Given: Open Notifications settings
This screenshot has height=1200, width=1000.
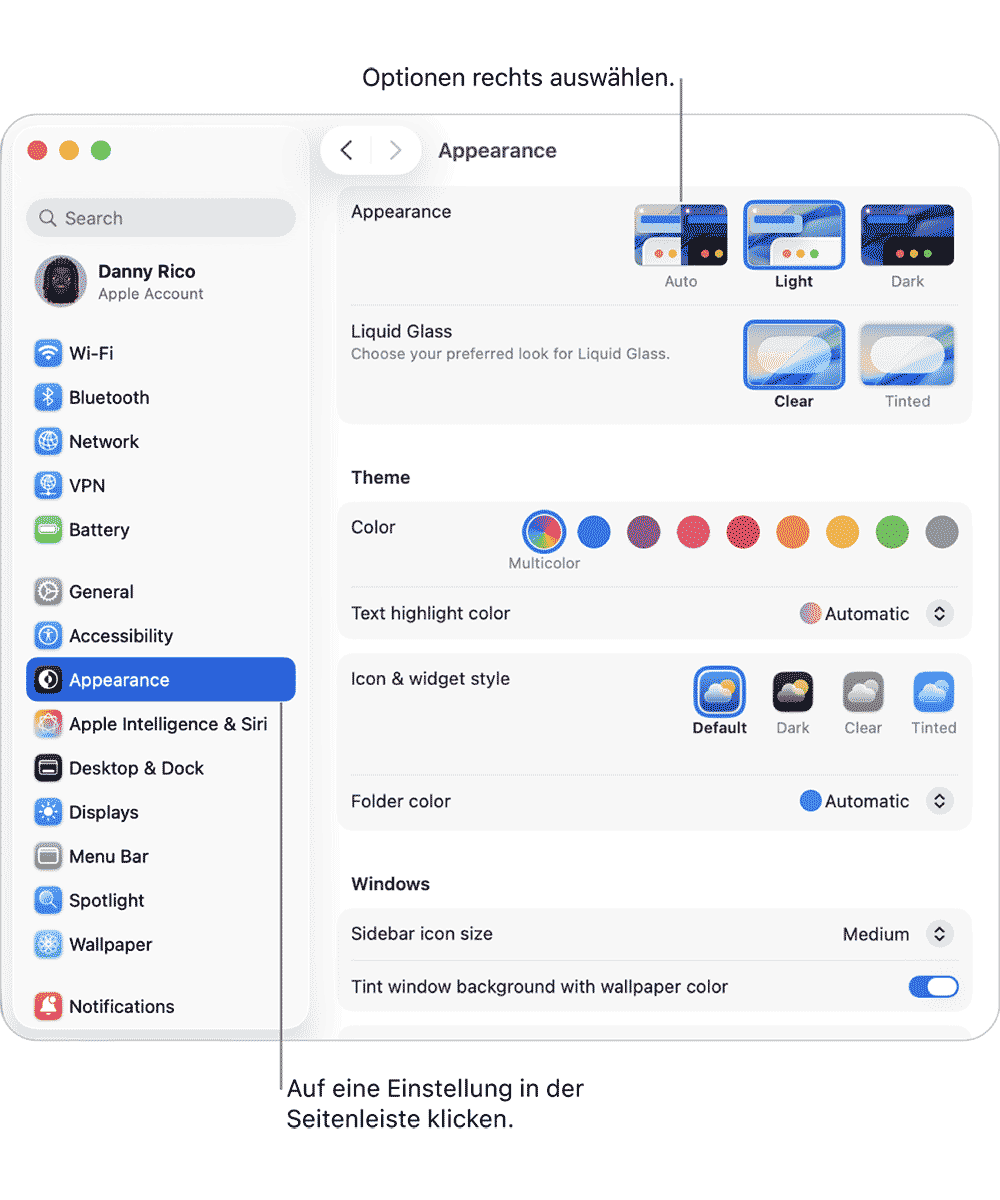Looking at the screenshot, I should pos(121,1006).
